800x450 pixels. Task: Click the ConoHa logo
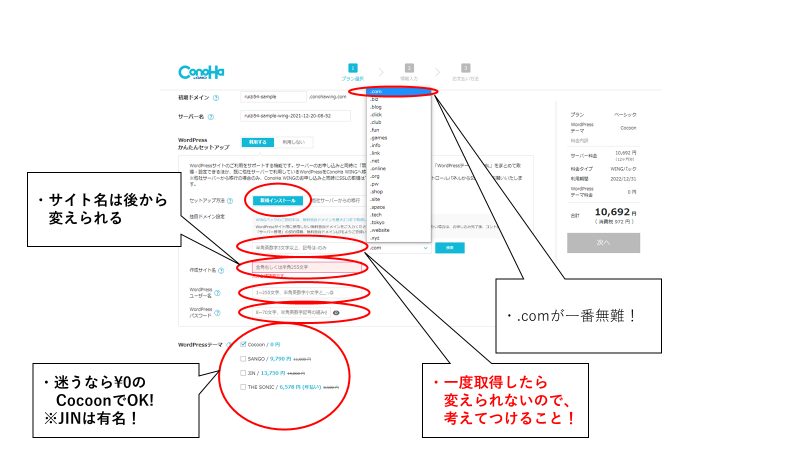201,72
